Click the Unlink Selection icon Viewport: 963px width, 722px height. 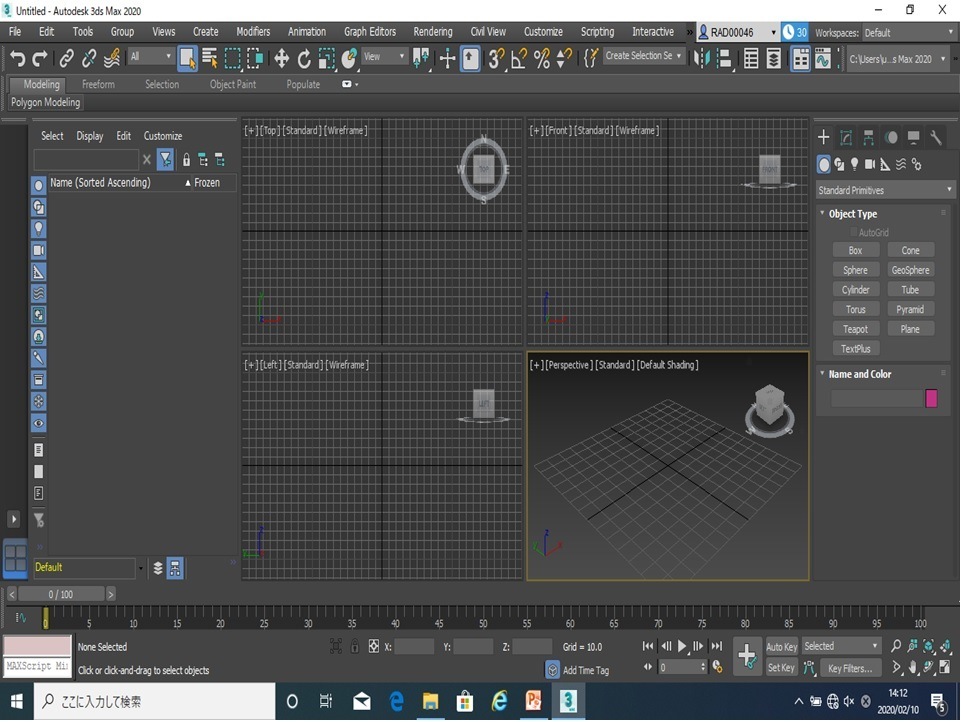click(x=89, y=59)
